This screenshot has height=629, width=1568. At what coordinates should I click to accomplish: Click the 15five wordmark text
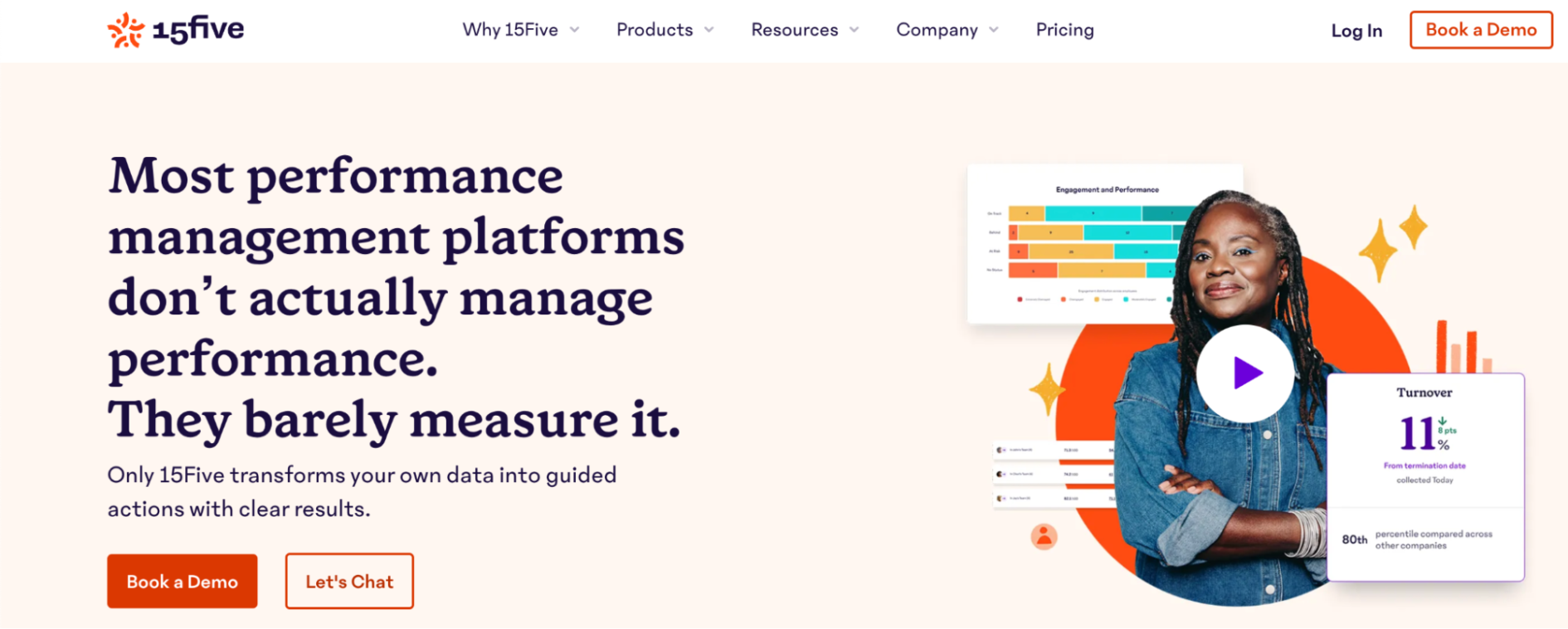199,30
